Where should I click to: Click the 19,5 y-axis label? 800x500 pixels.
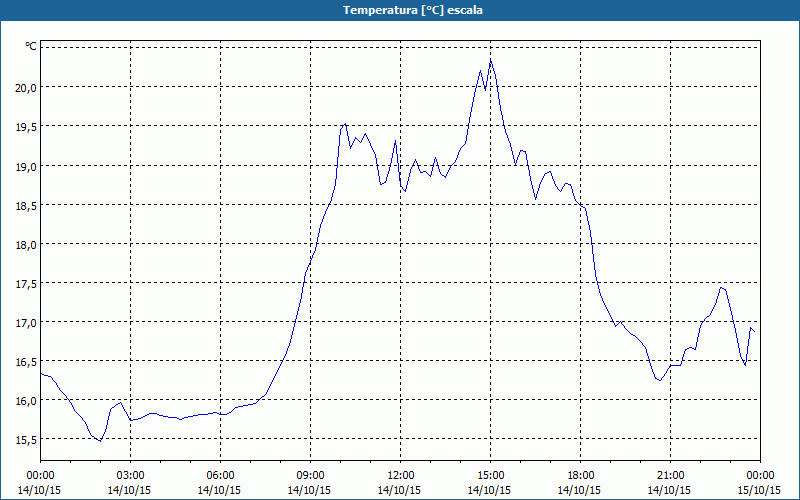27,127
